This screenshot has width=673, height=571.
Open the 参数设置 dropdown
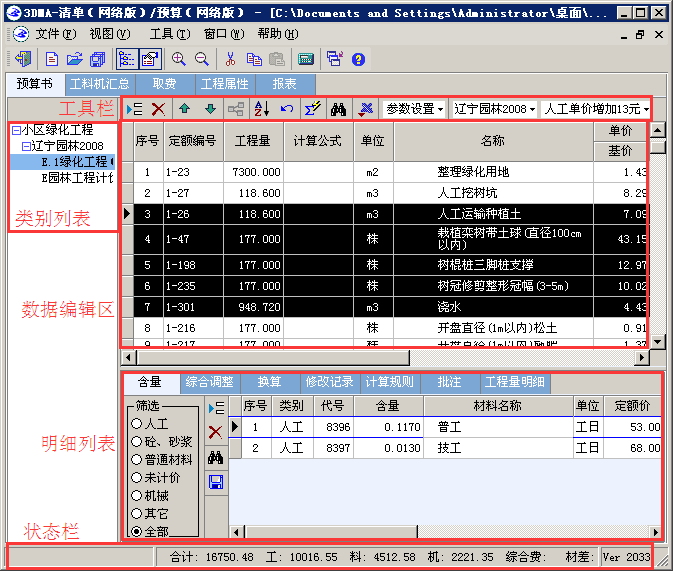coord(414,109)
